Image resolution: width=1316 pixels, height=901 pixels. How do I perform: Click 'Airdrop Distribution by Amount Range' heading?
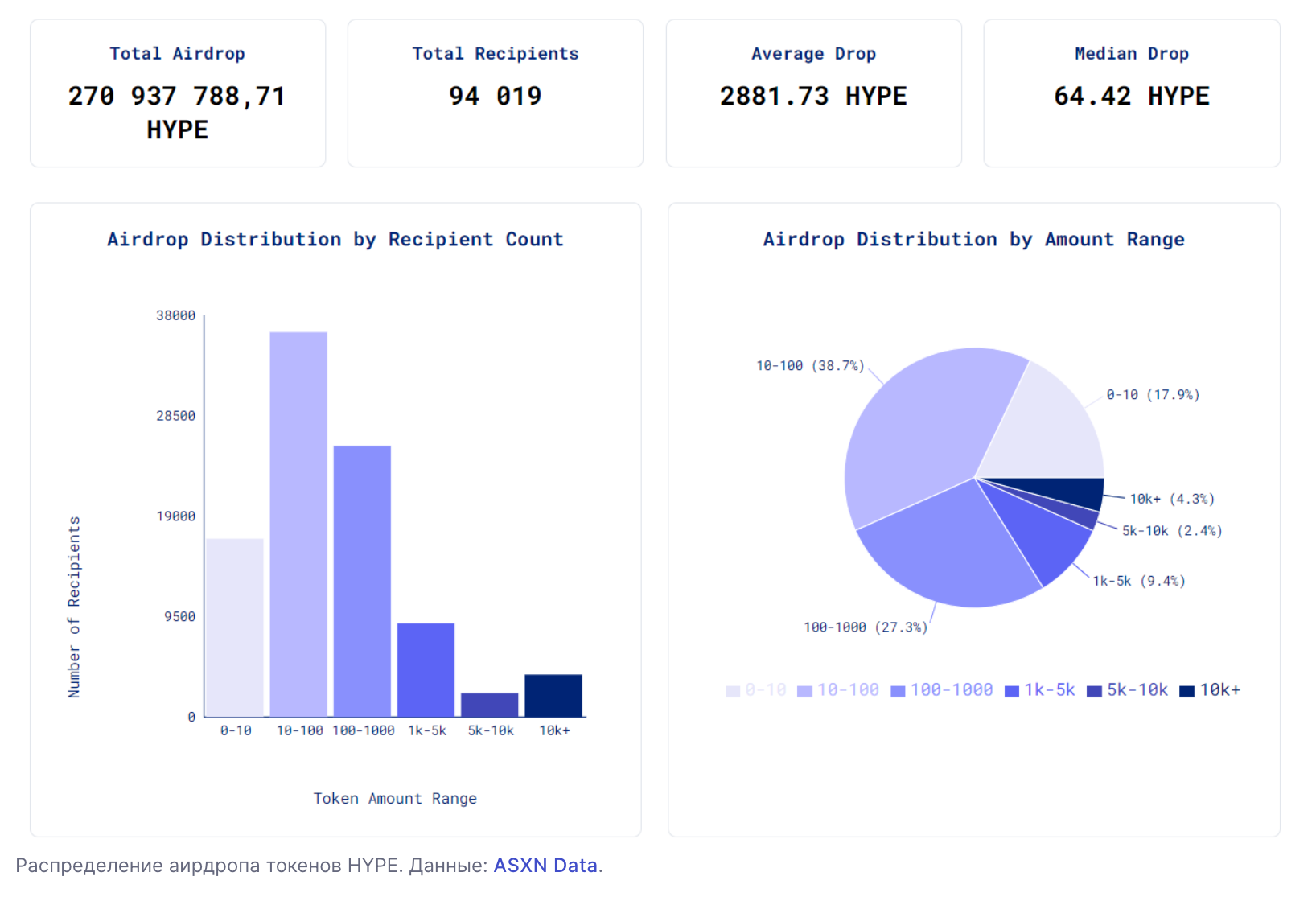coord(974,240)
